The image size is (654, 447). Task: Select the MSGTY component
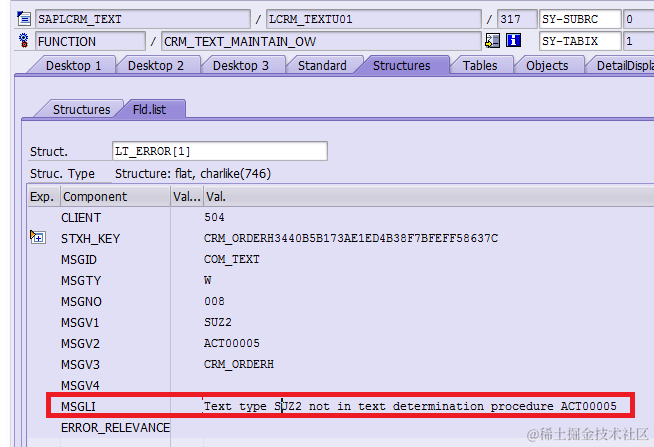[81, 281]
